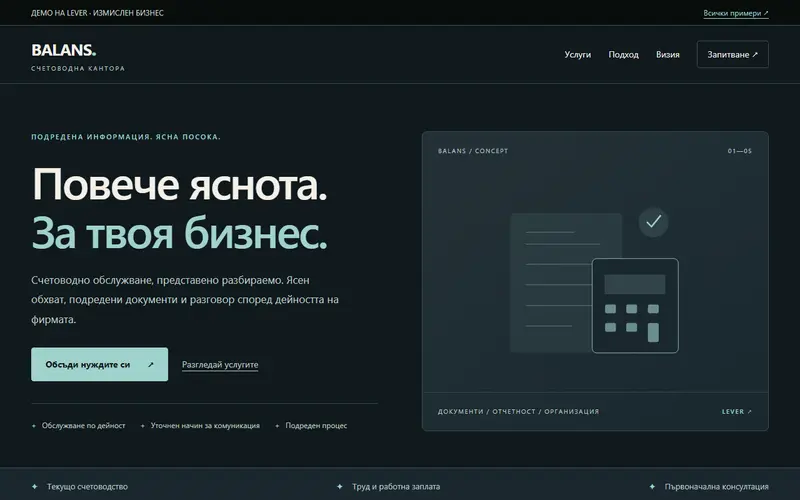
Task: Follow the Всички примери link
Action: [736, 13]
